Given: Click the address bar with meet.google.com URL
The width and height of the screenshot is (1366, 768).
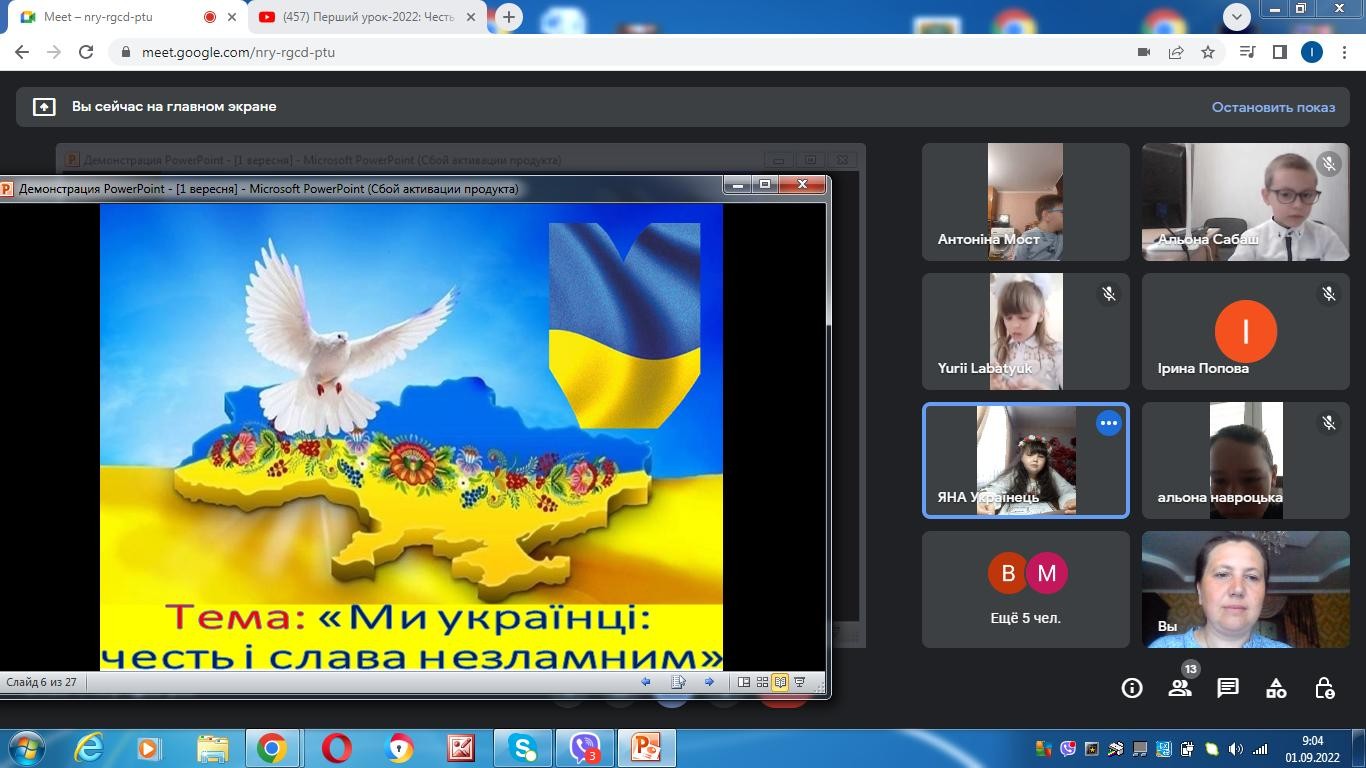Looking at the screenshot, I should click(600, 52).
